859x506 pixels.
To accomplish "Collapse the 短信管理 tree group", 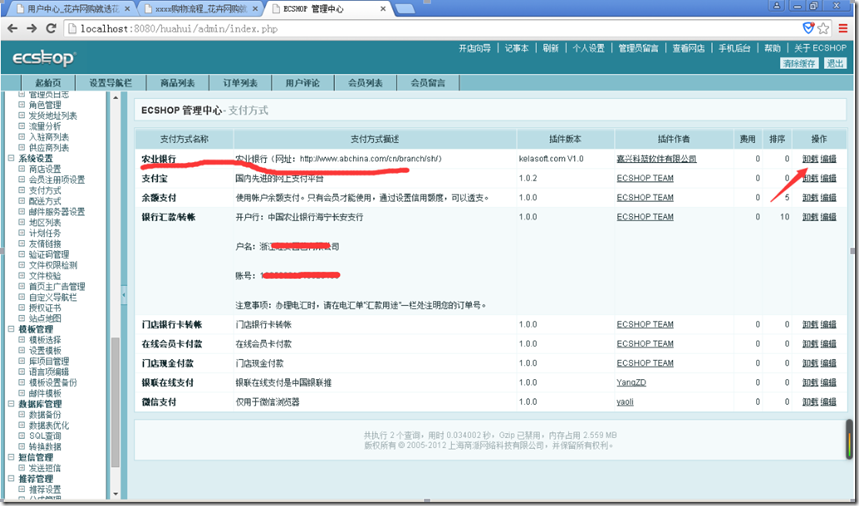I will coord(11,457).
